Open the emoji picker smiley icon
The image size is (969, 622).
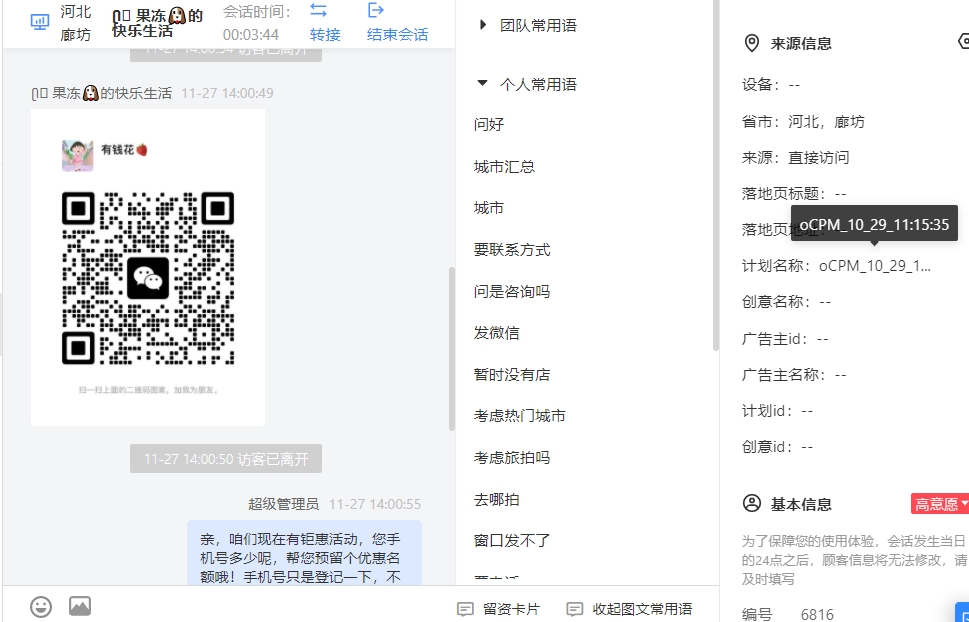pos(41,607)
